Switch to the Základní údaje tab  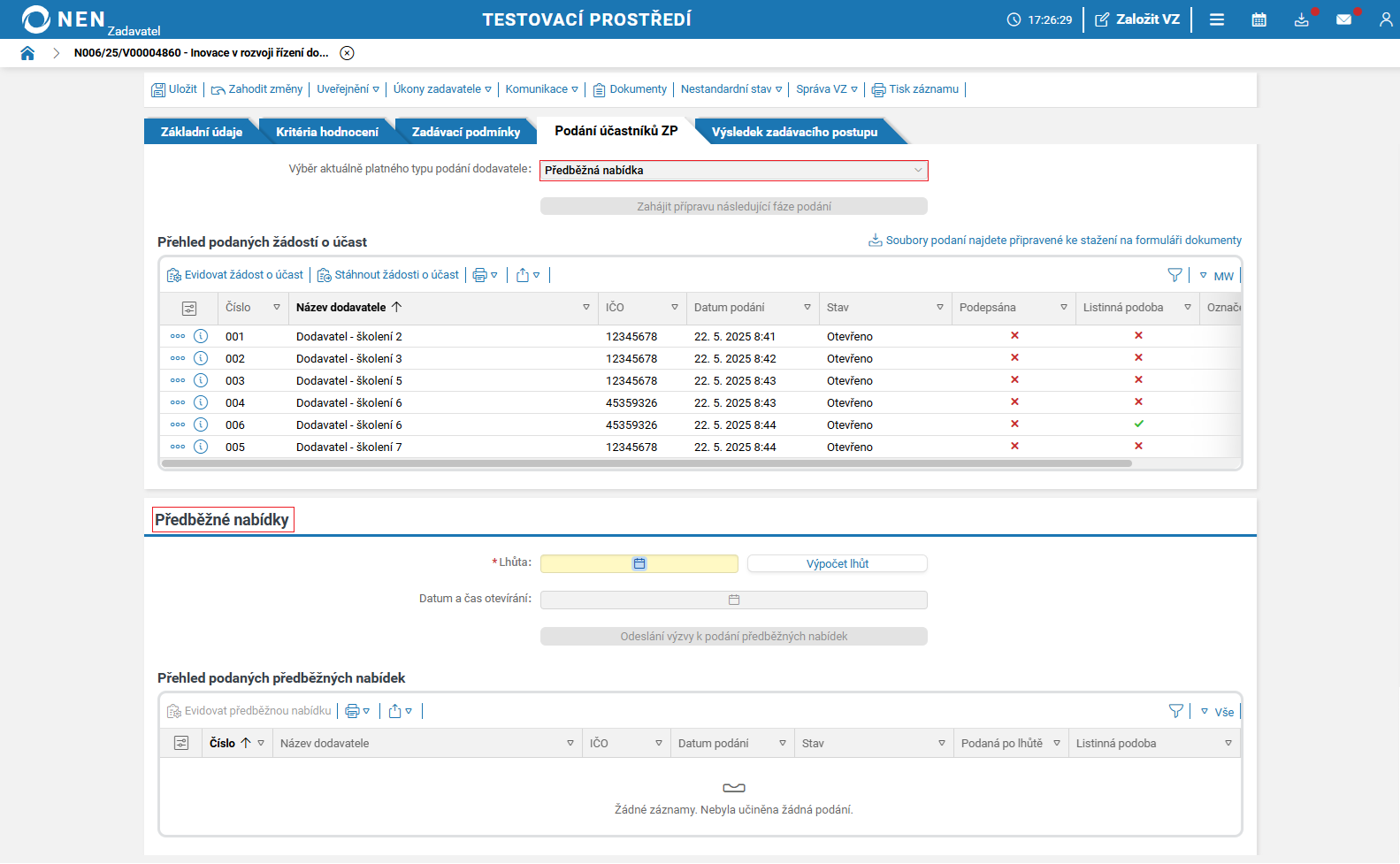coord(202,132)
